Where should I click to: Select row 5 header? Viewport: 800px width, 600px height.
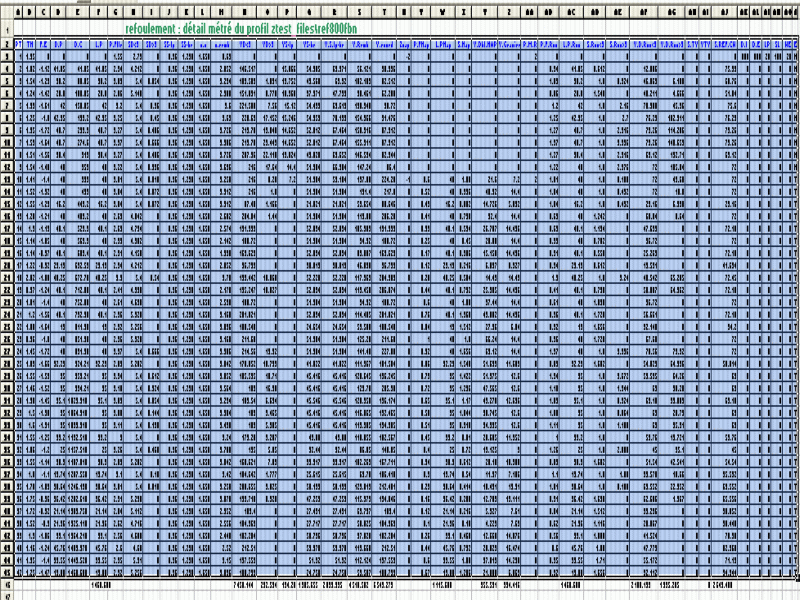click(x=7, y=81)
